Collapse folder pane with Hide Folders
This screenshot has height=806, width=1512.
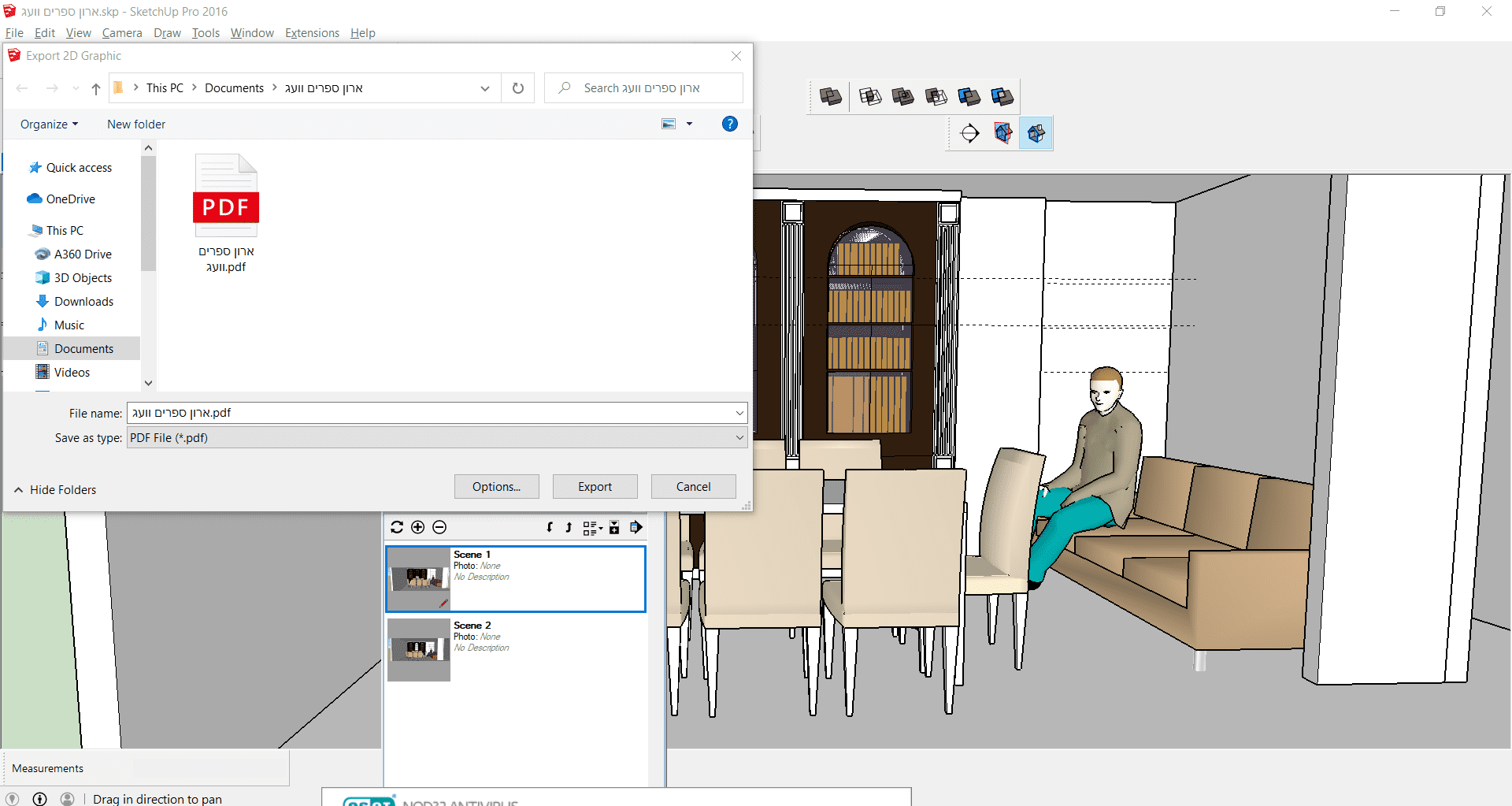pyautogui.click(x=55, y=489)
